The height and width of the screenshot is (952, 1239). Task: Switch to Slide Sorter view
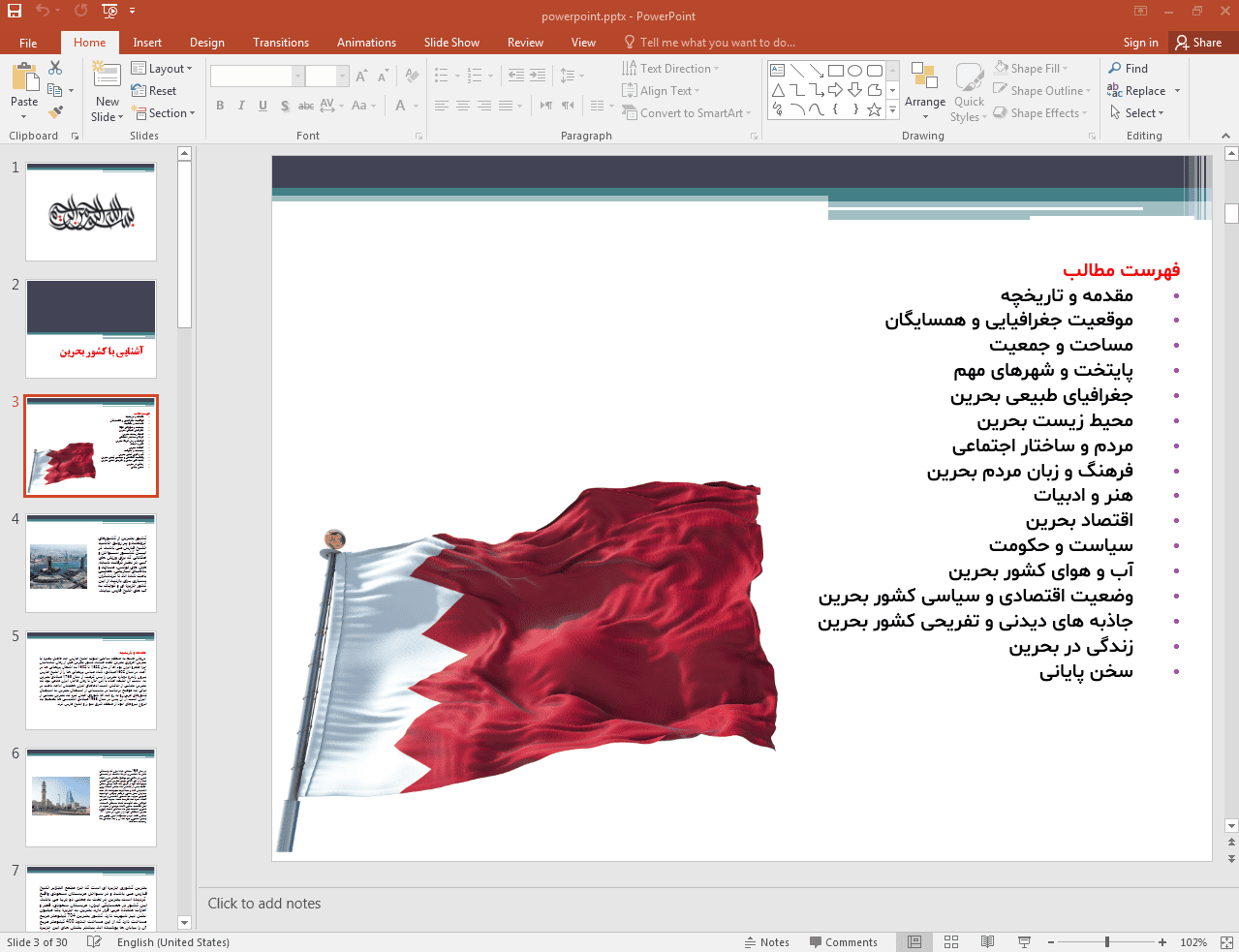click(x=951, y=942)
